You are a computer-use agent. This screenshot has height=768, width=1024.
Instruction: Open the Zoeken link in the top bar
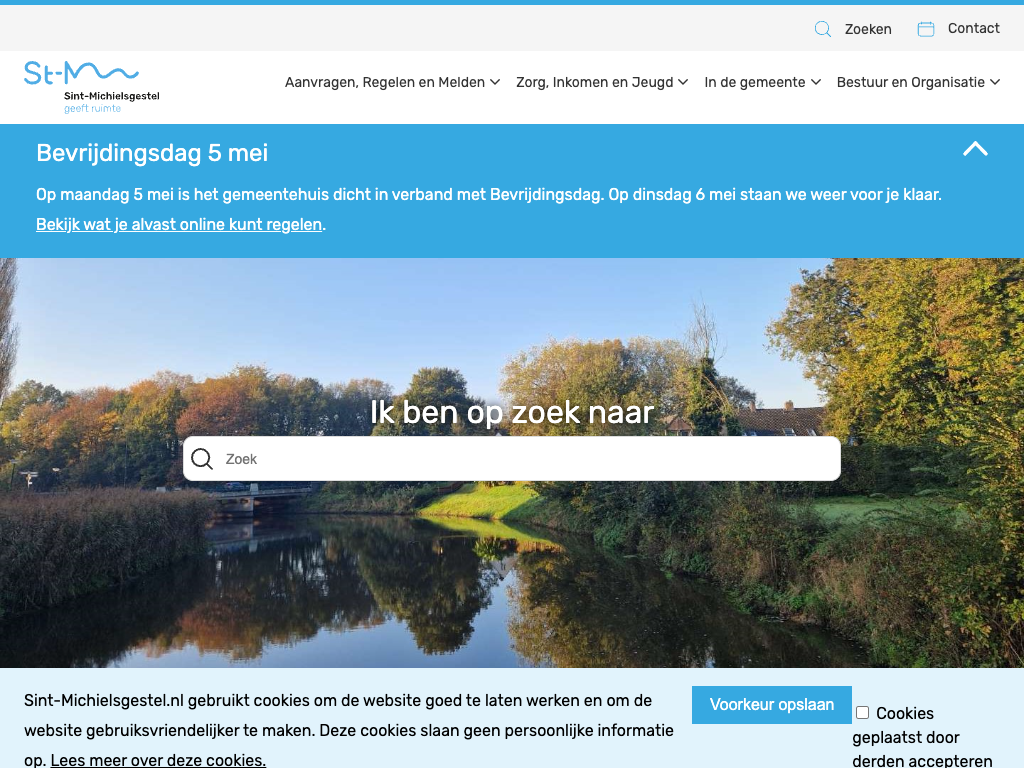pos(867,29)
